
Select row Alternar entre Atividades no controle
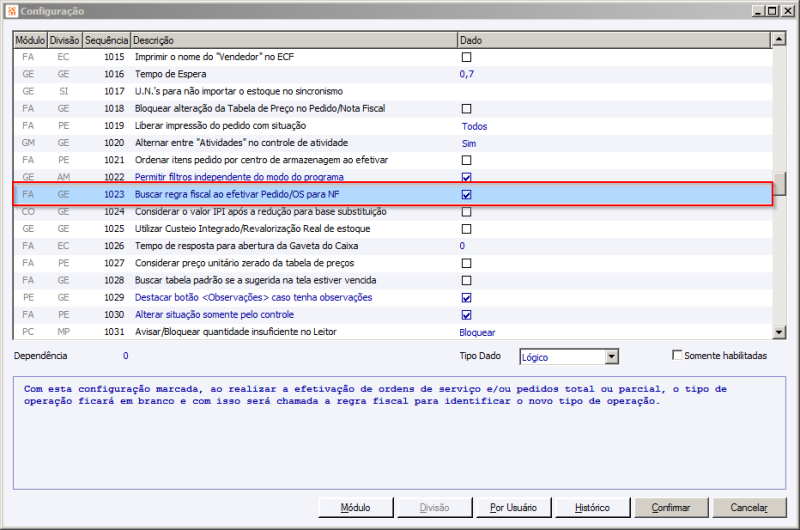[392, 143]
